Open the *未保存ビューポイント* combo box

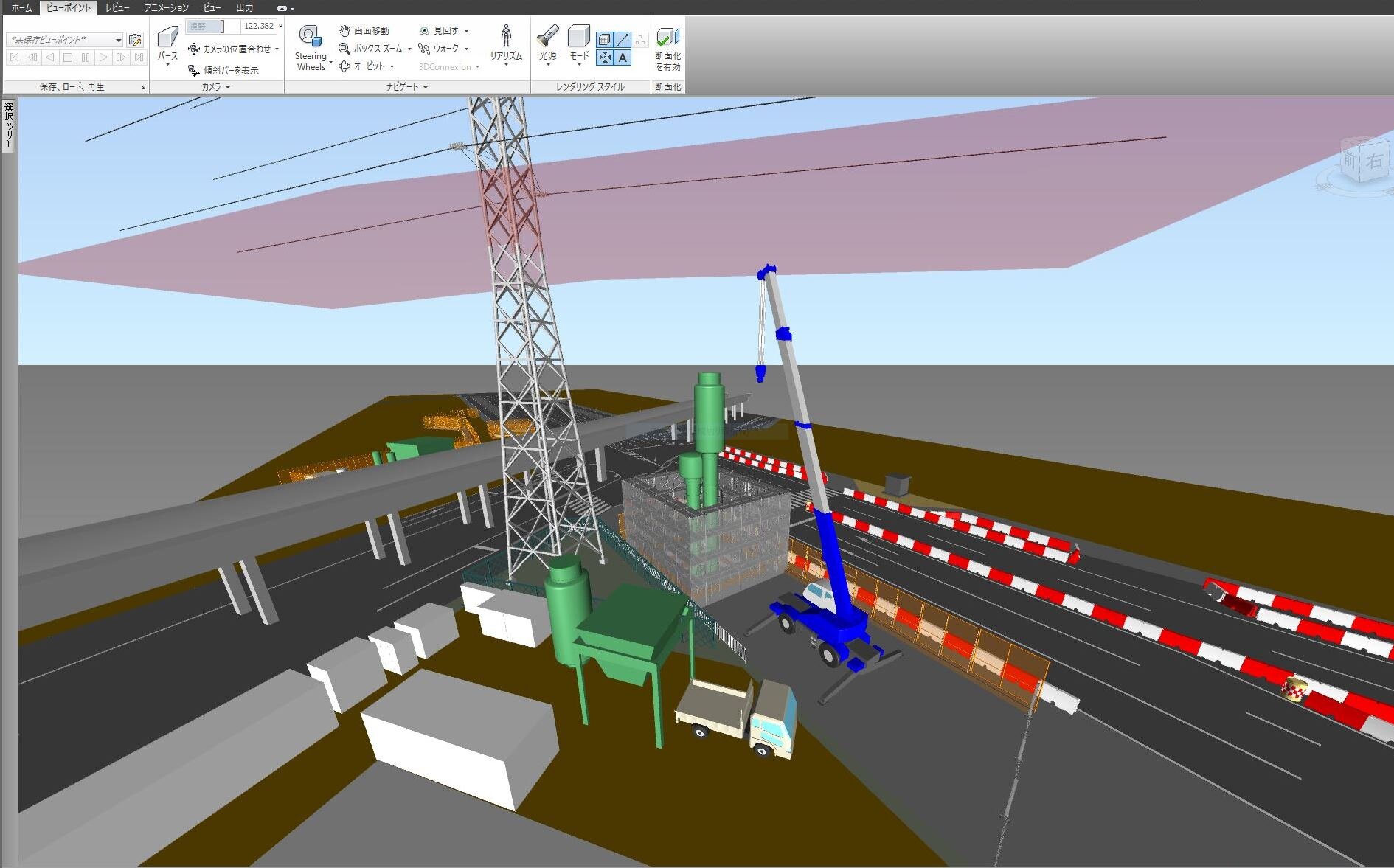point(65,40)
